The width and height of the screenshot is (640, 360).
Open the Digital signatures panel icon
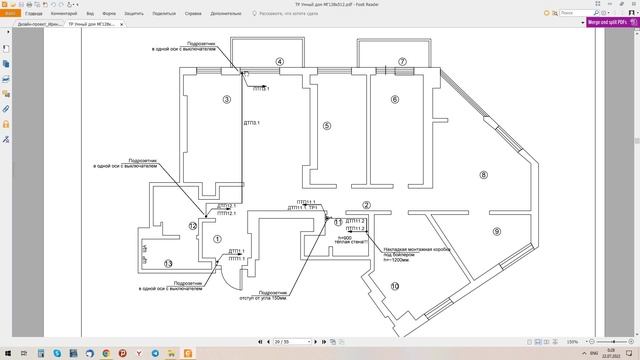pyautogui.click(x=6, y=139)
